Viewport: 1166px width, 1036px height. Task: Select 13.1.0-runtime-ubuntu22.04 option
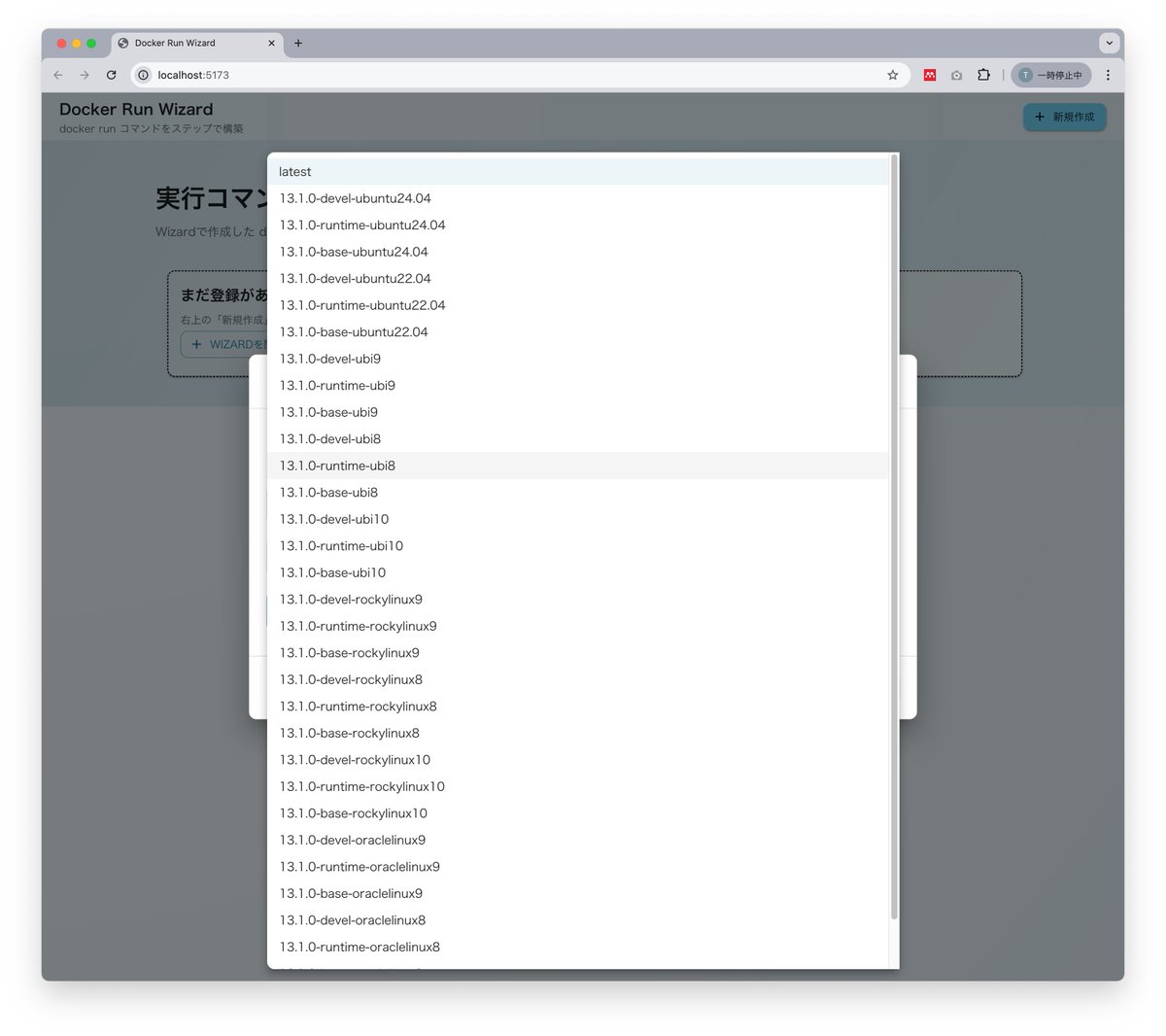coord(578,305)
